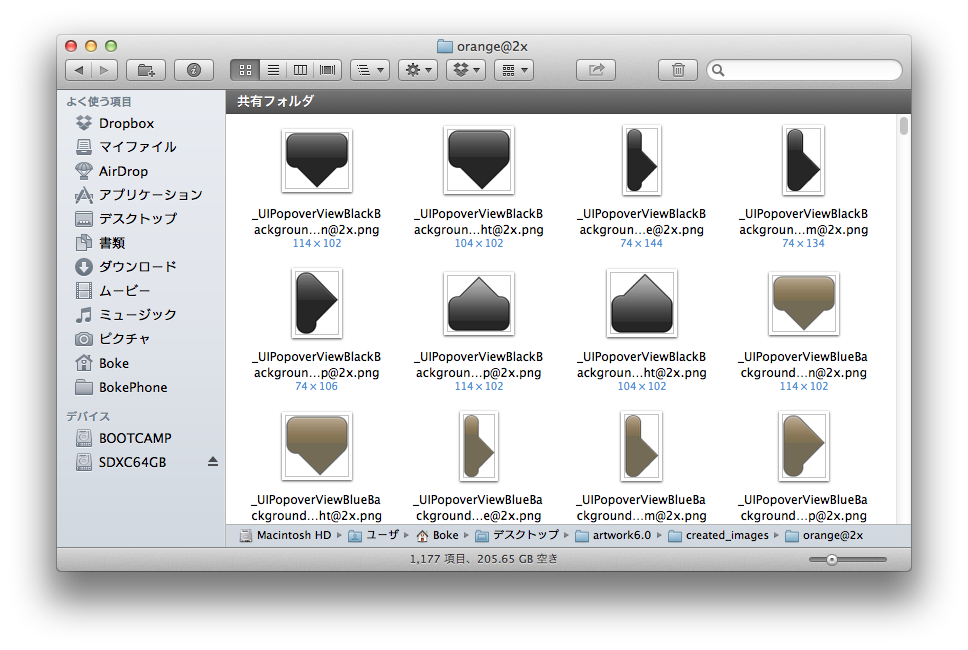Select the BOOTCAMP device
Image resolution: width=968 pixels, height=650 pixels.
pos(123,438)
